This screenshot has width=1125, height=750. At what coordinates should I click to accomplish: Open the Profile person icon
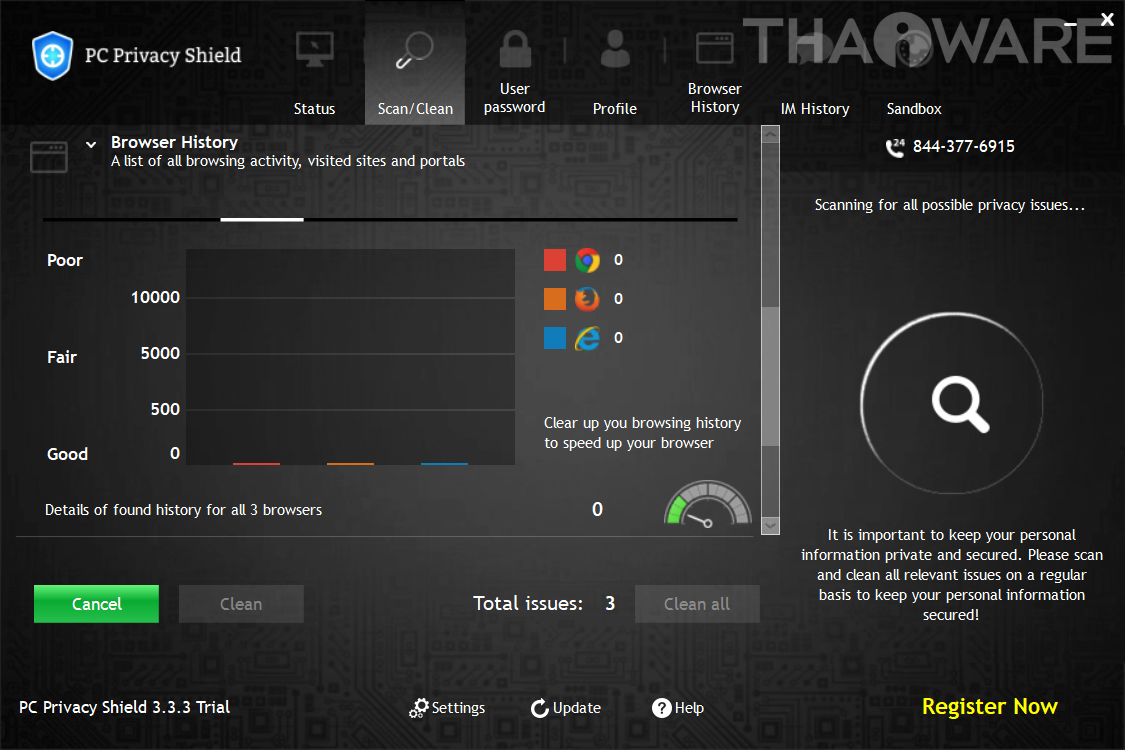[x=615, y=49]
